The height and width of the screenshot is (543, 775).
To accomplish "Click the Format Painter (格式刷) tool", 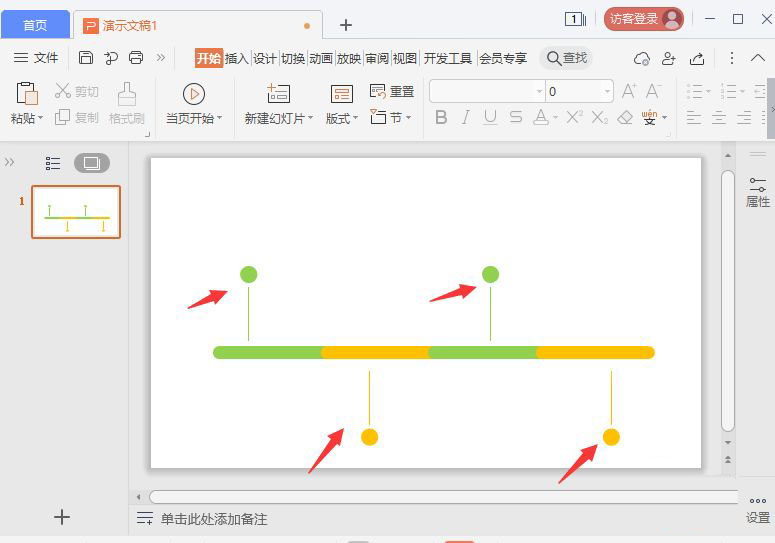I will 127,94.
